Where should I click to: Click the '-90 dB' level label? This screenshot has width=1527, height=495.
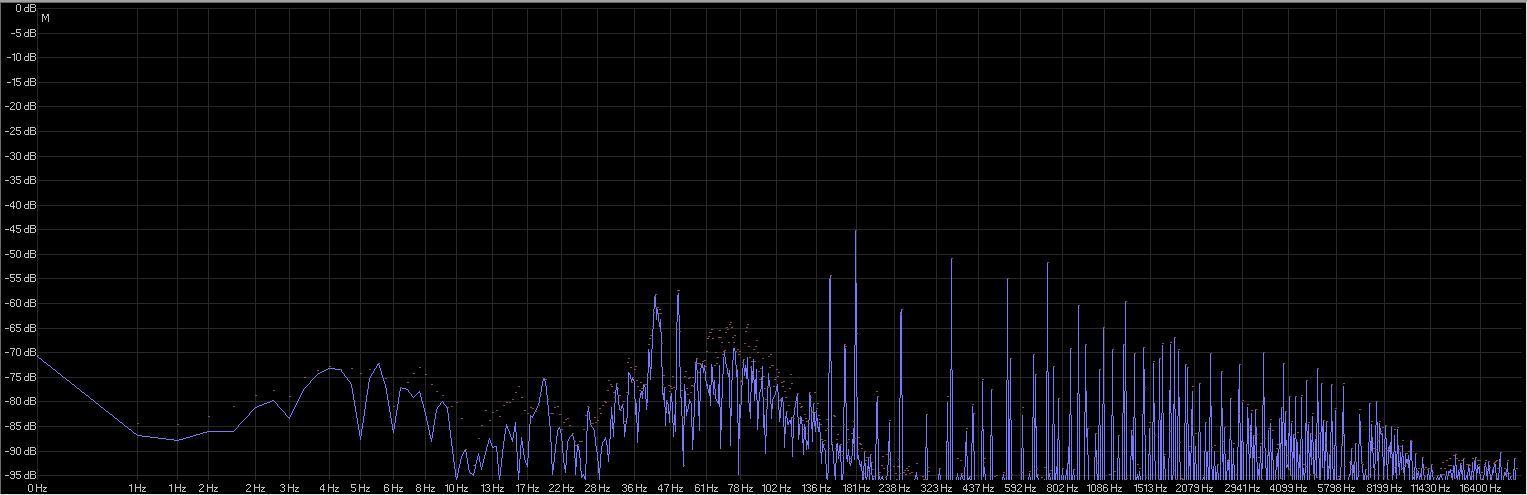tap(21, 451)
